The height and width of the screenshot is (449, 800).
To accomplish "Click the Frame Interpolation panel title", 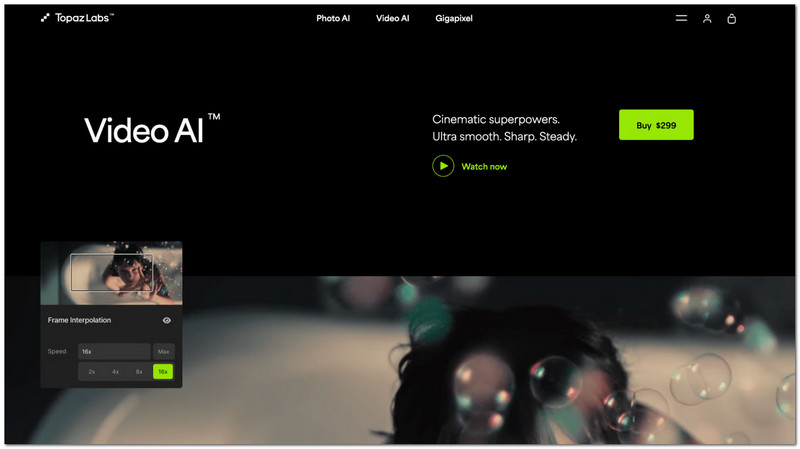I will tap(79, 320).
